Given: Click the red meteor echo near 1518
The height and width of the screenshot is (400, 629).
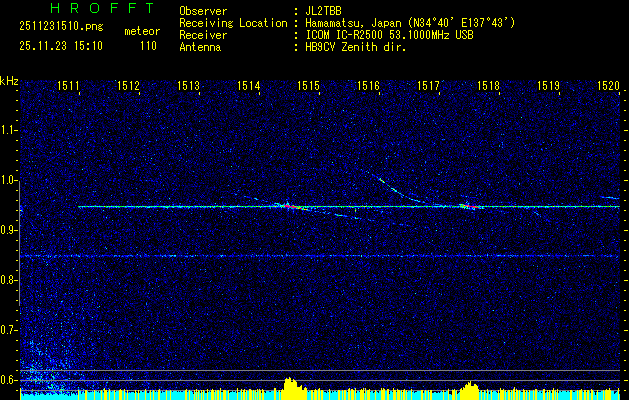Looking at the screenshot, I should coord(466,205).
